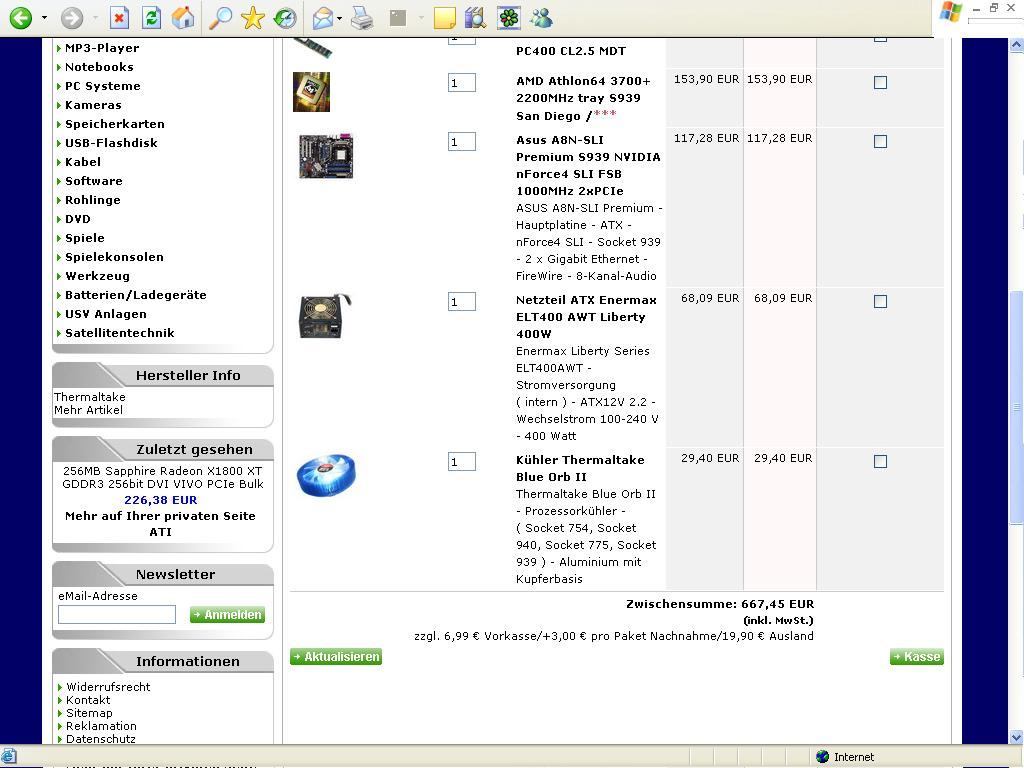
Task: Open the Satellitentechnik category
Action: click(x=120, y=332)
